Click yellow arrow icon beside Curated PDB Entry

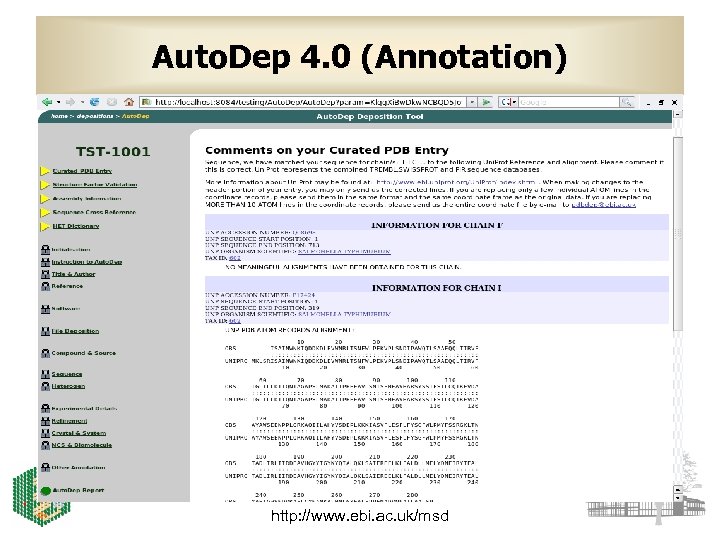[45, 171]
